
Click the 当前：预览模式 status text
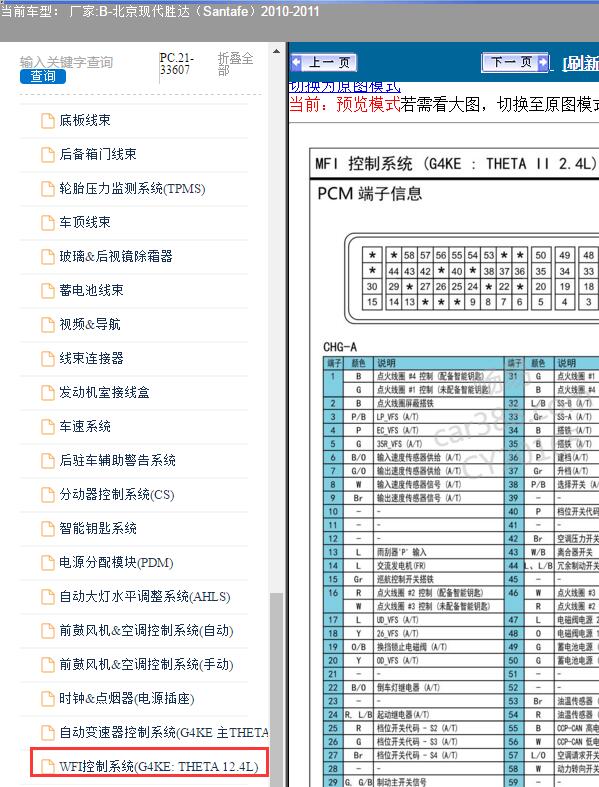click(x=345, y=104)
